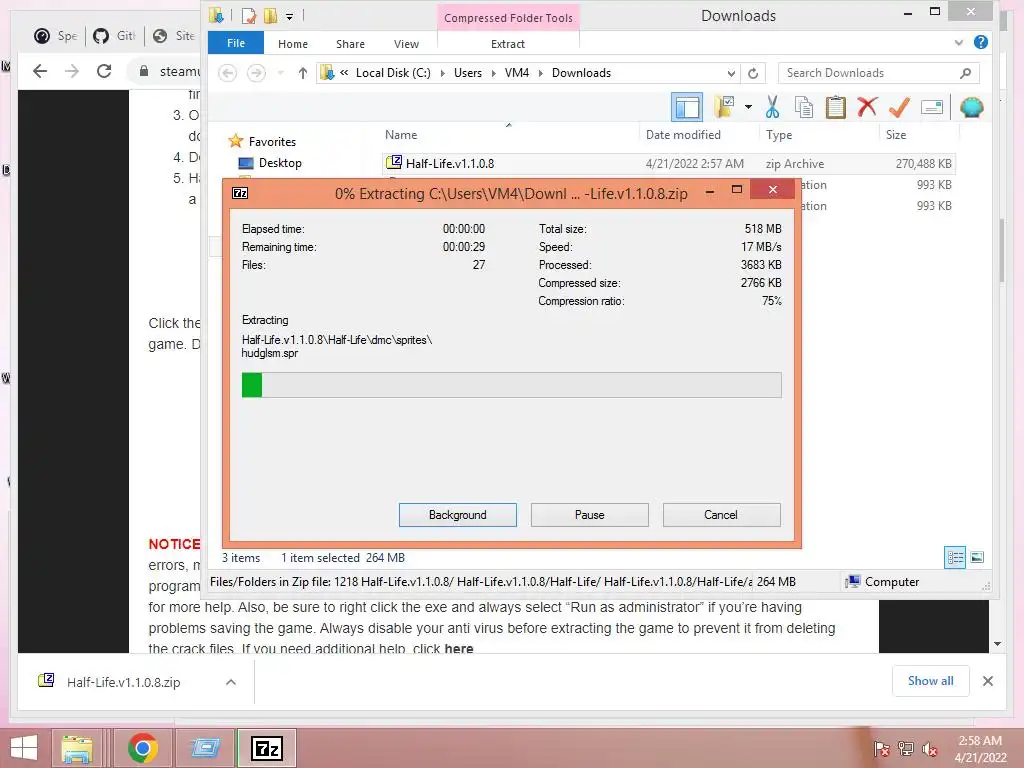The image size is (1024, 768).
Task: Open Chrome from the taskbar
Action: pyautogui.click(x=142, y=748)
